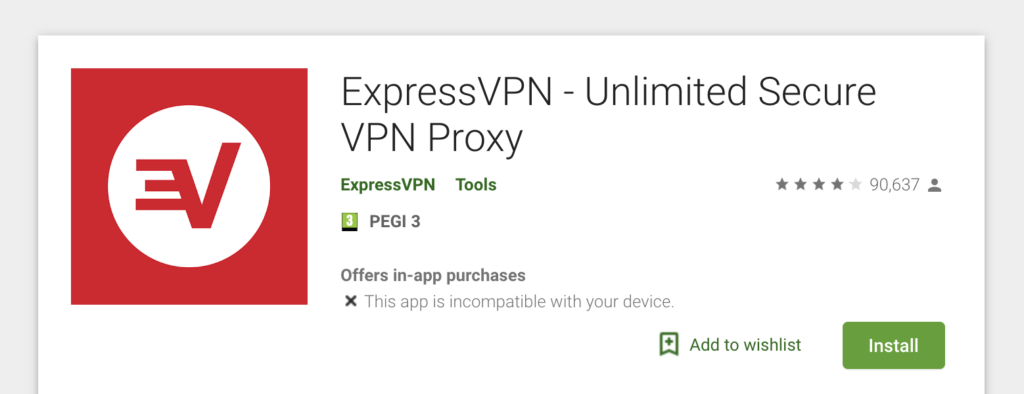Image resolution: width=1024 pixels, height=394 pixels.
Task: Click the third rating star
Action: [x=818, y=185]
